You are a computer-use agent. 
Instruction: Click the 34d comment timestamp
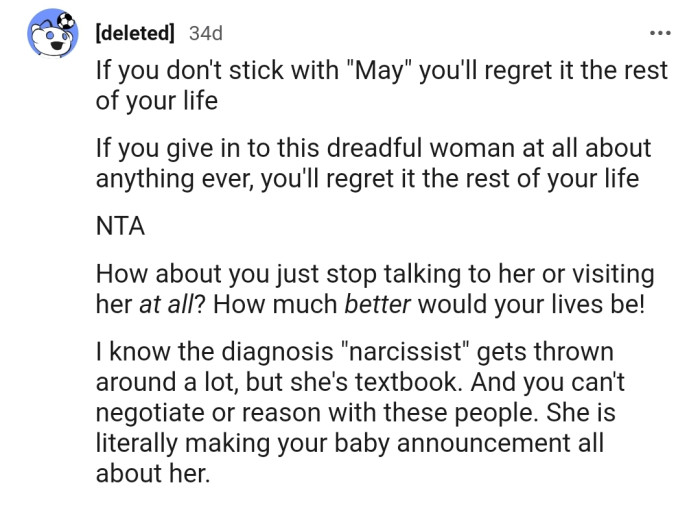click(x=206, y=33)
